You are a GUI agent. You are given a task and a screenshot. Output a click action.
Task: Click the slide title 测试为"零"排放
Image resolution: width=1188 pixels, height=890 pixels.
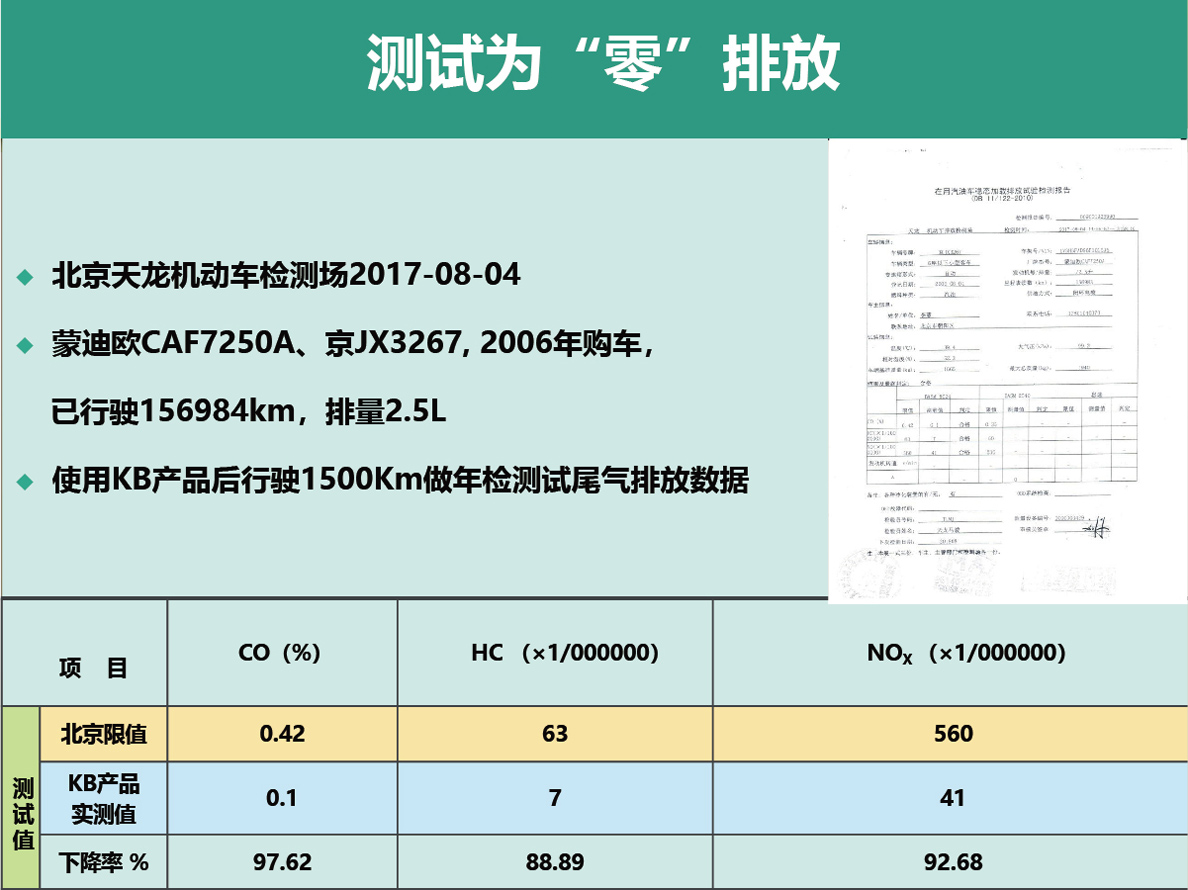point(603,66)
